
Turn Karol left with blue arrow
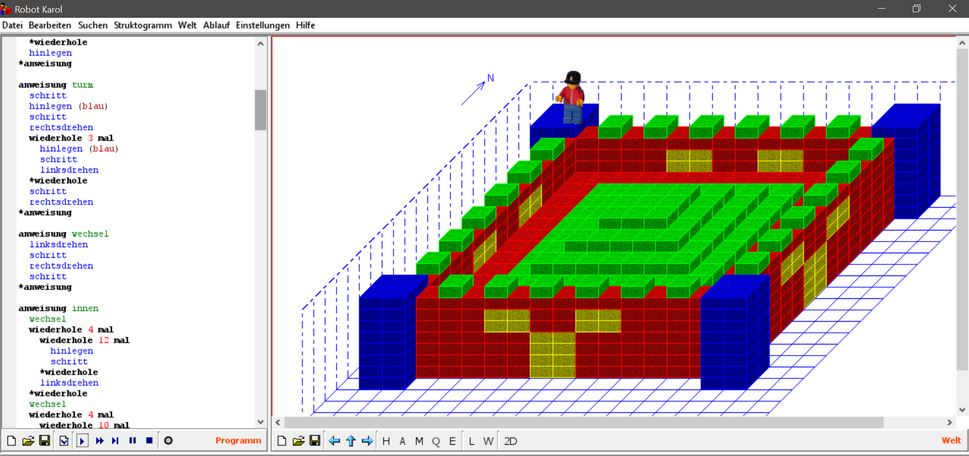coord(335,441)
